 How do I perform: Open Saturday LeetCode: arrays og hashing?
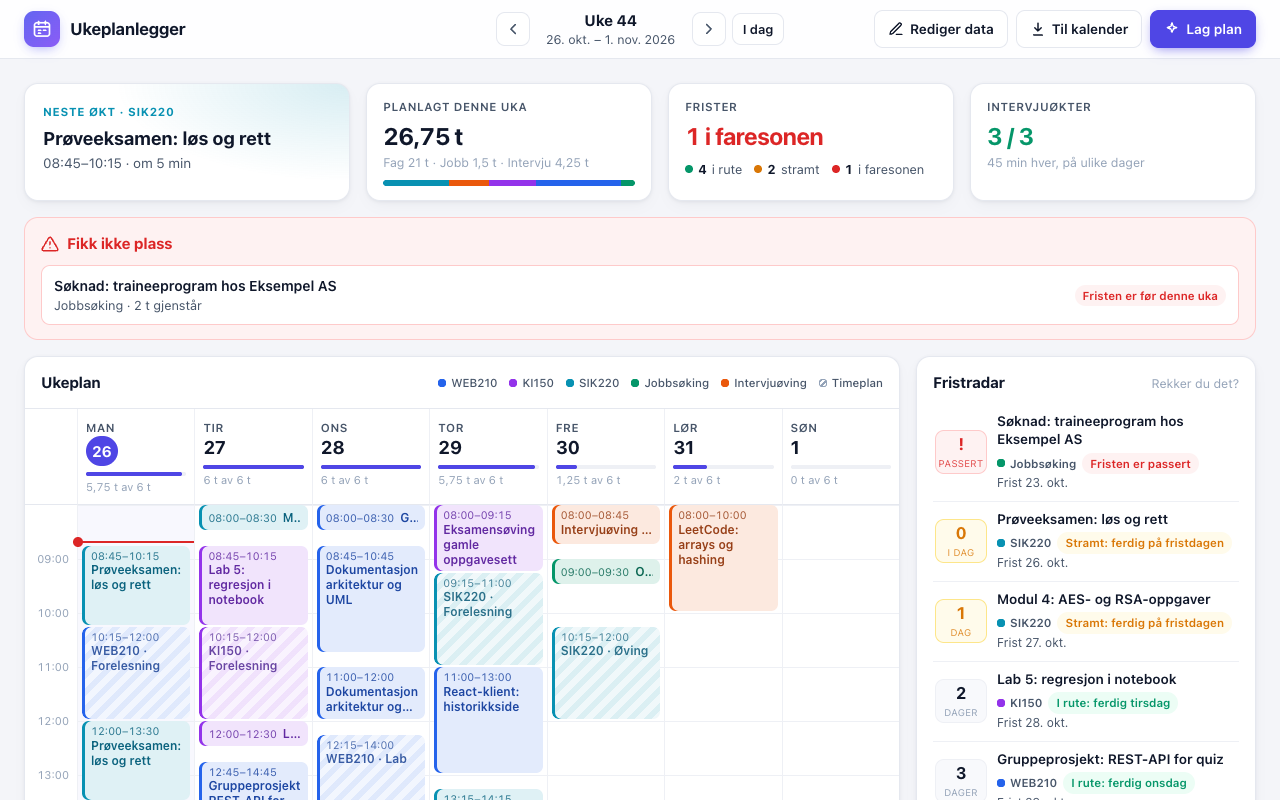coord(723,558)
